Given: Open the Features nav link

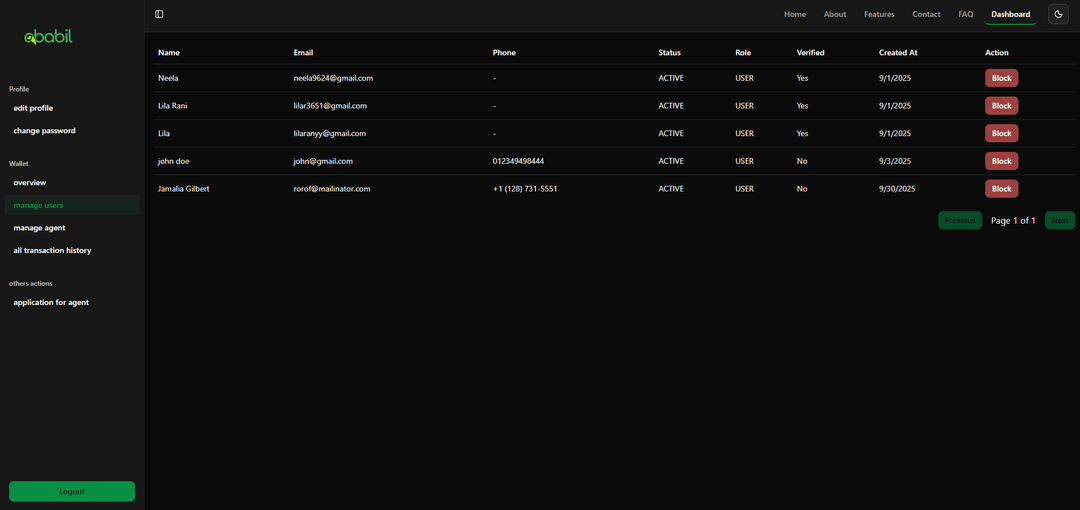Looking at the screenshot, I should (x=879, y=14).
